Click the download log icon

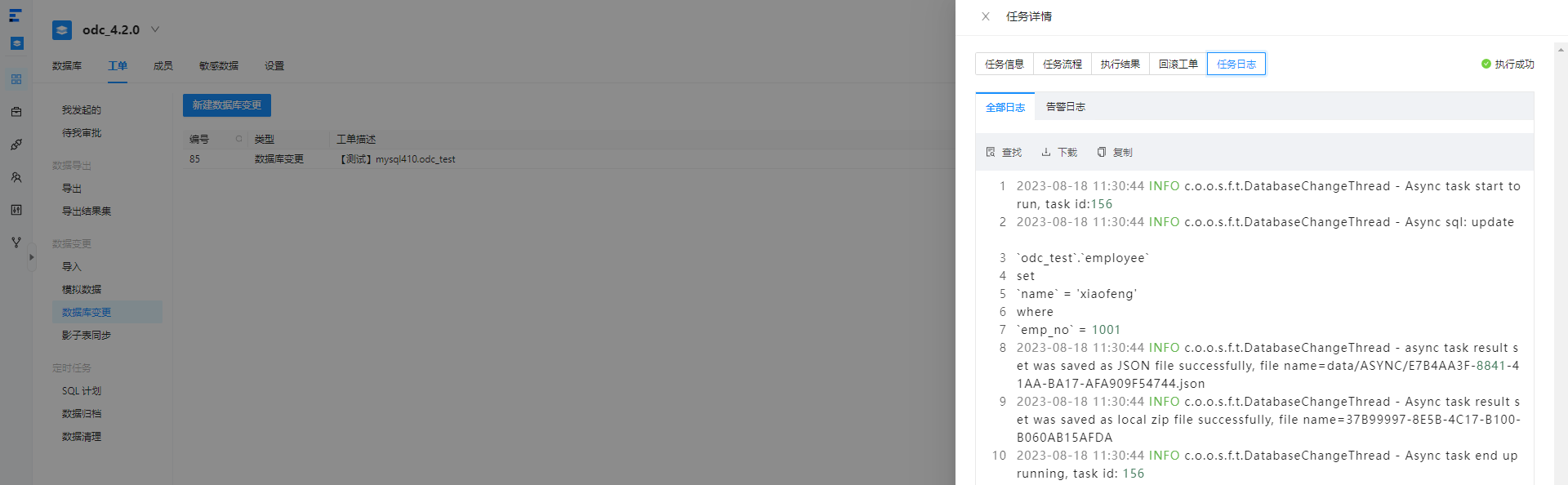(1046, 152)
